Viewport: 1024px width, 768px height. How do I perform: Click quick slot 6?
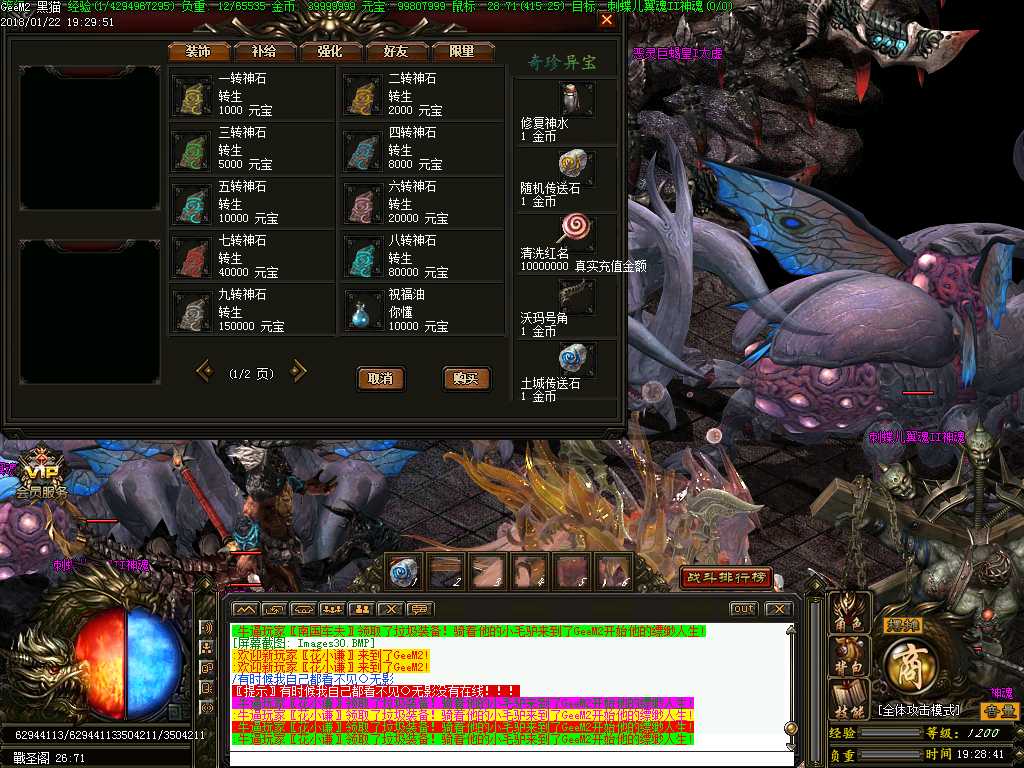[614, 572]
